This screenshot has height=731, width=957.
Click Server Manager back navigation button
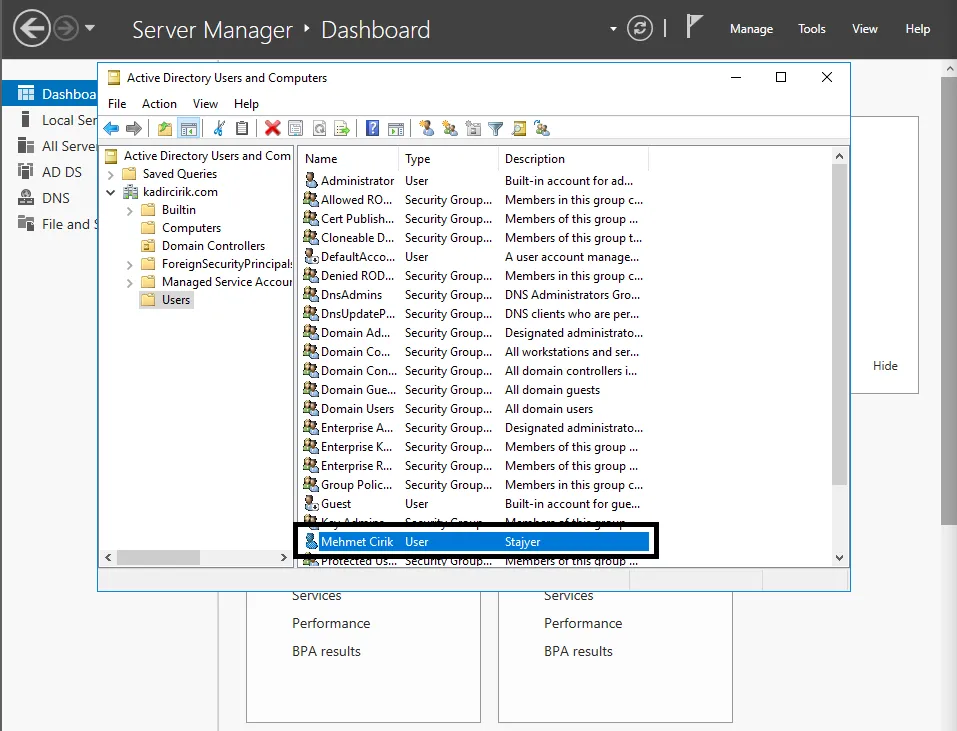pos(32,28)
